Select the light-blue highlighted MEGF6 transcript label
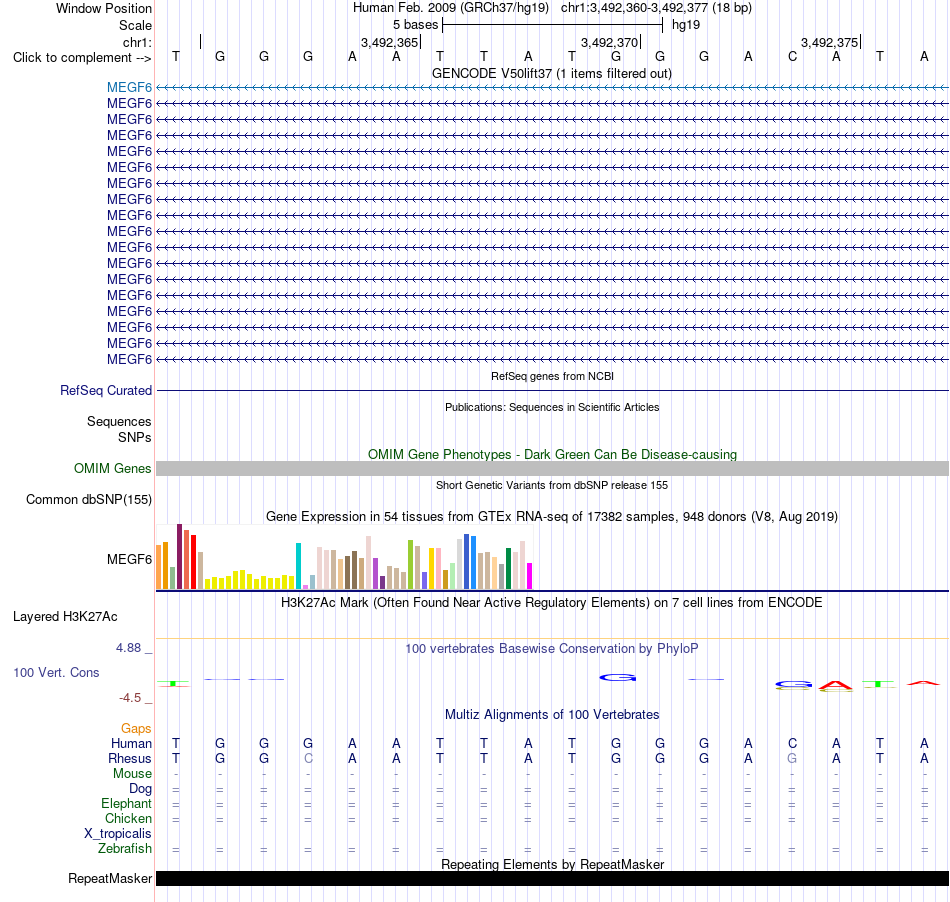The width and height of the screenshot is (950, 902). 129,87
